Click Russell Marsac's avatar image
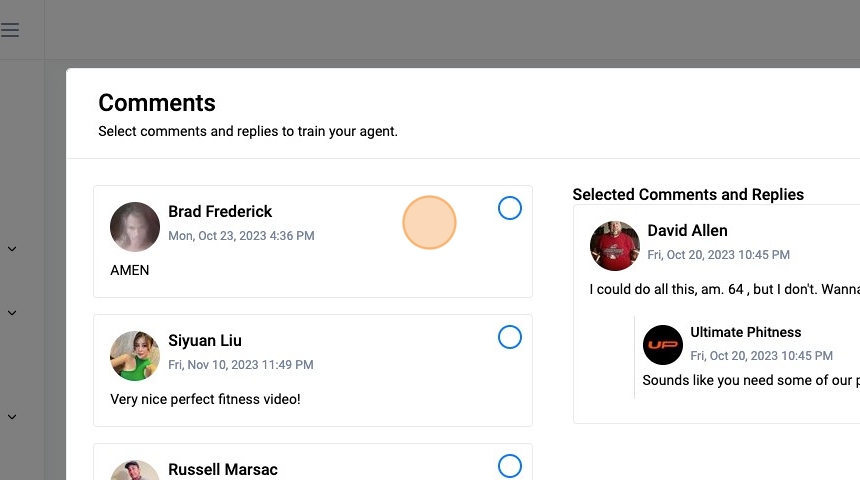 coord(135,471)
